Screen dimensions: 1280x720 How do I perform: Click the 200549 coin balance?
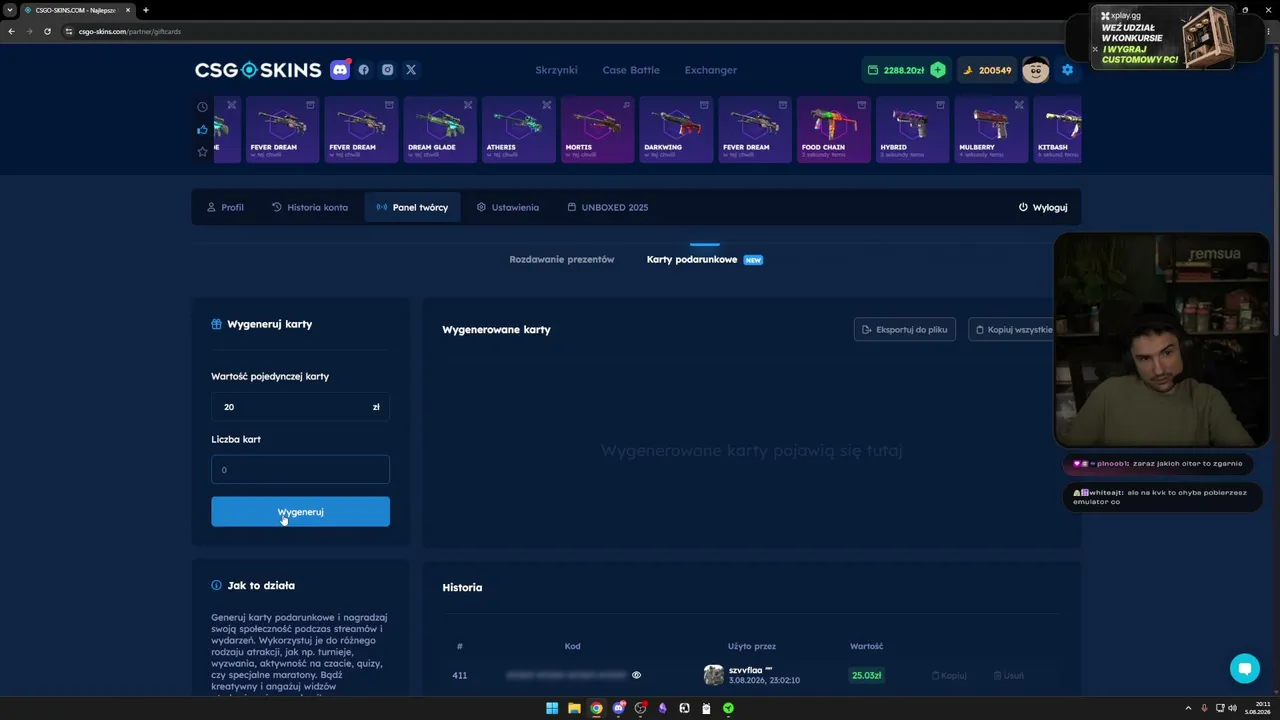[987, 70]
